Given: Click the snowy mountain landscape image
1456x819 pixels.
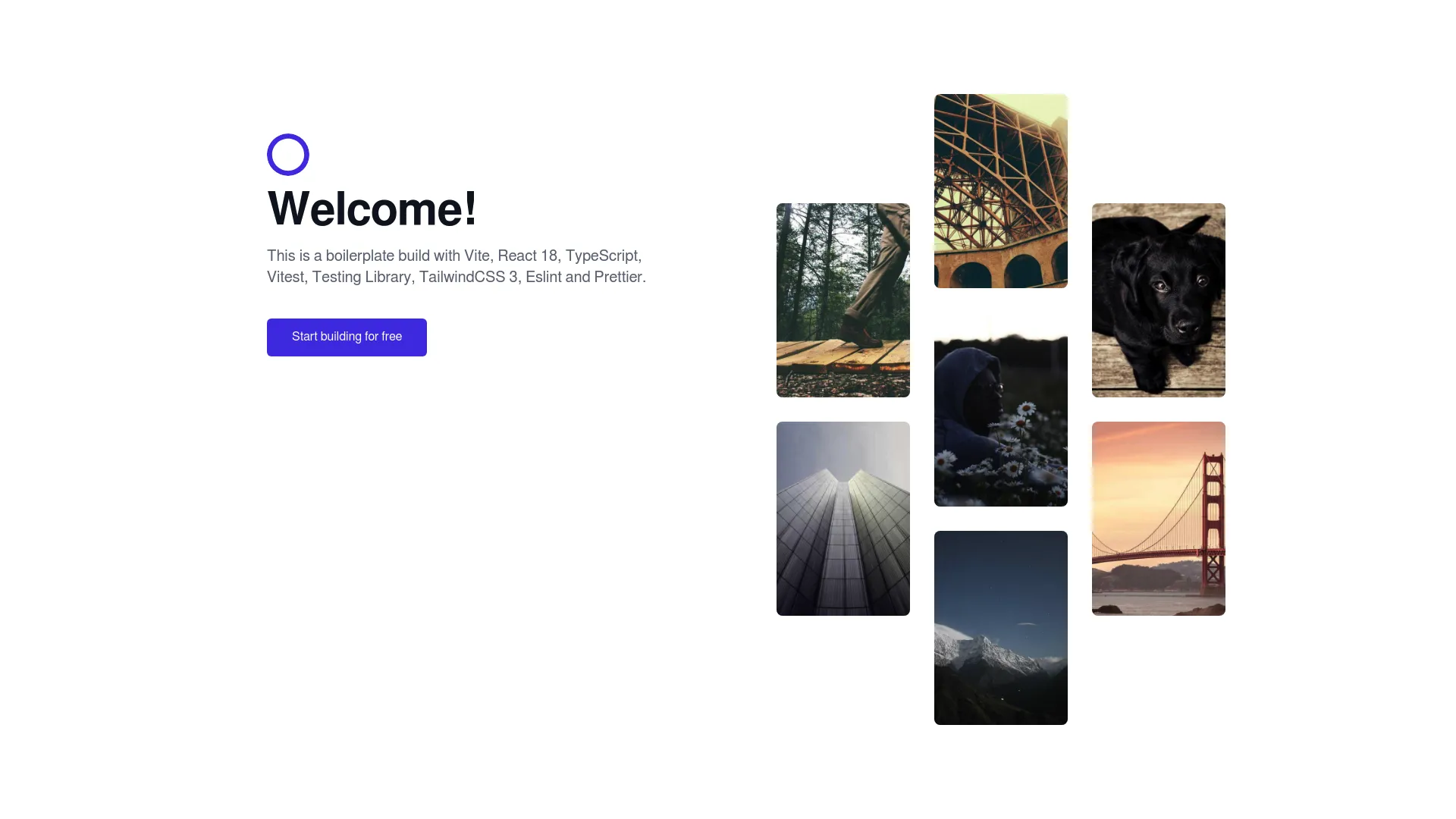Looking at the screenshot, I should point(1000,627).
